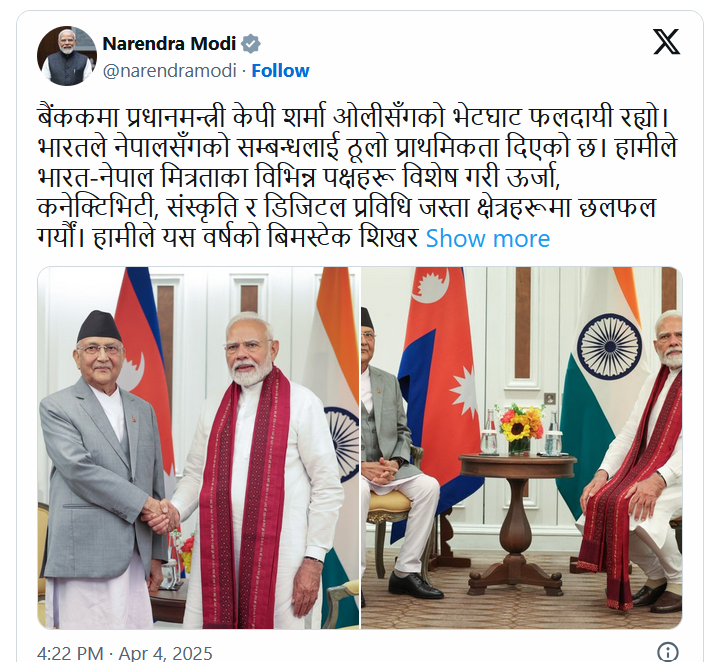Click the black Nepali cap in left photo
718x662 pixels.
point(98,326)
